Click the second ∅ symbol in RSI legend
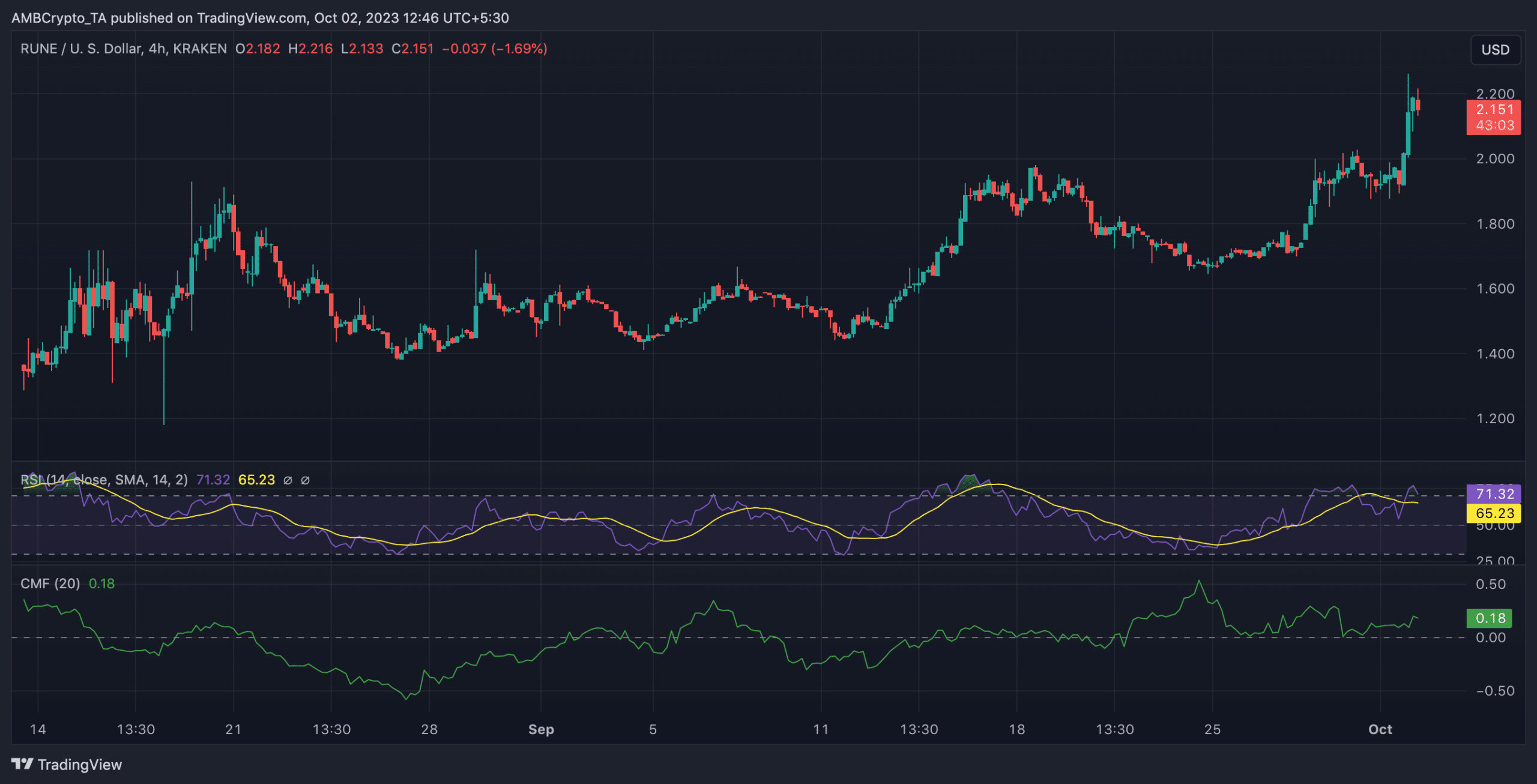The width and height of the screenshot is (1537, 784). [305, 480]
